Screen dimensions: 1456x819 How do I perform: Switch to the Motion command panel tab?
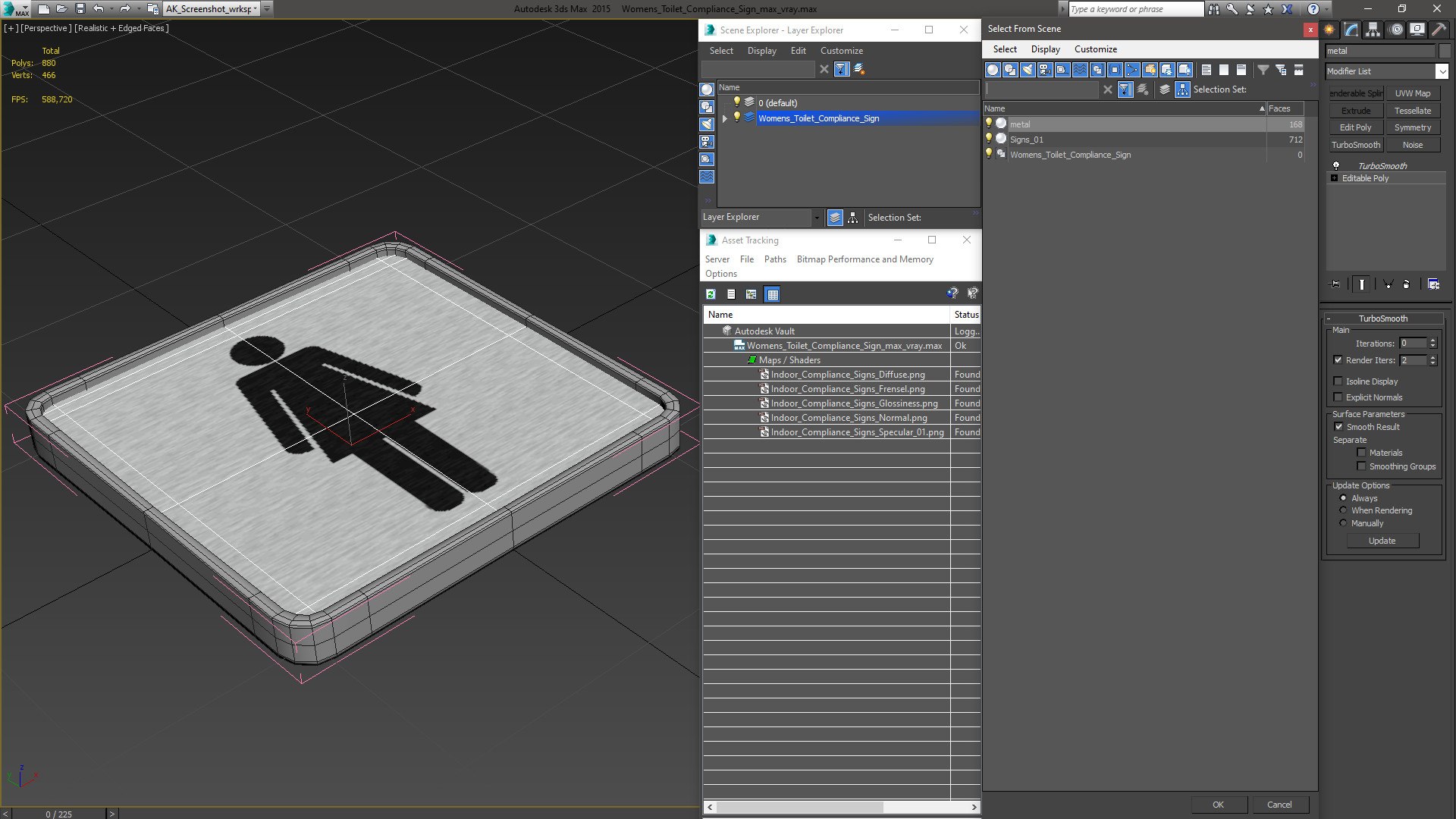tap(1396, 30)
